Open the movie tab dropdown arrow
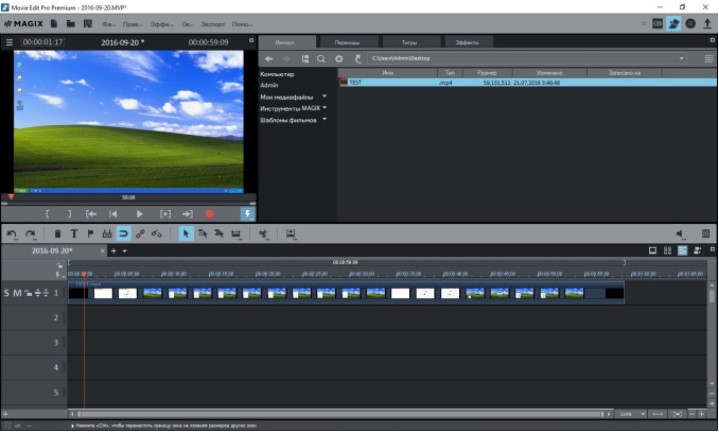The width and height of the screenshot is (719, 432). 125,251
